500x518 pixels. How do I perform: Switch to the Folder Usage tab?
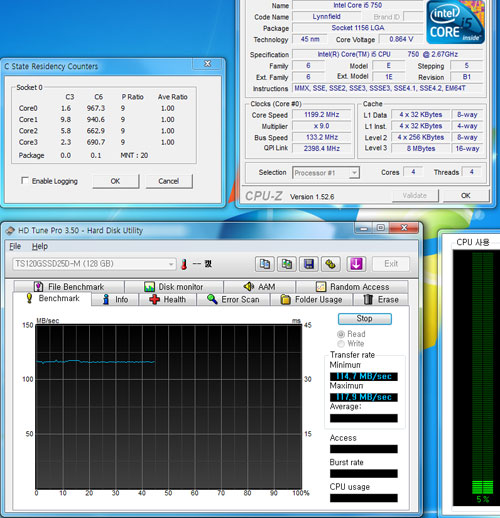312,299
